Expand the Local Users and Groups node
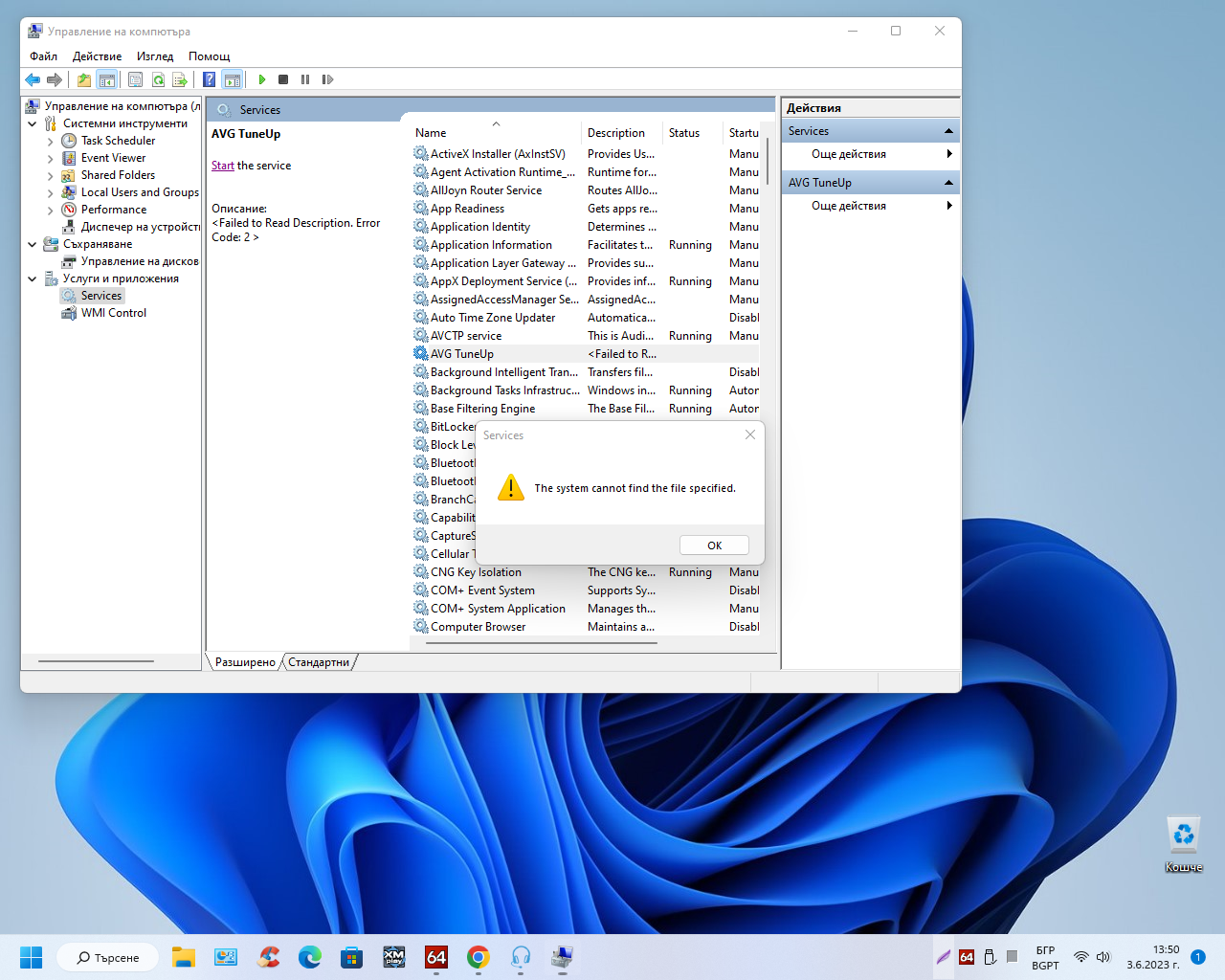This screenshot has width=1225, height=980. pos(51,192)
